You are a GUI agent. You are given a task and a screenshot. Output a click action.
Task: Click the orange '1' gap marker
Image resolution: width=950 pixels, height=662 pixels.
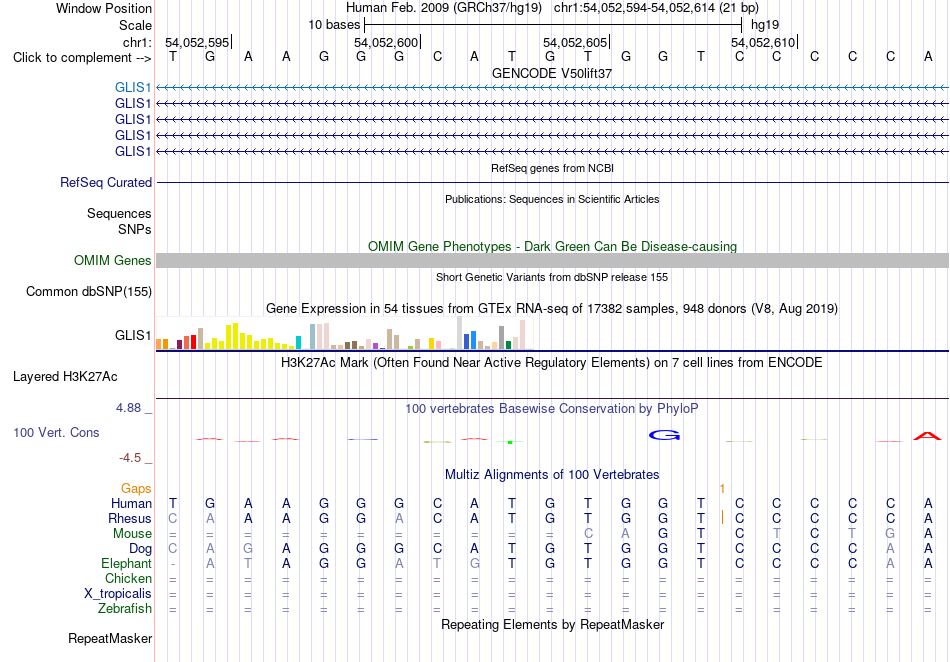click(722, 488)
